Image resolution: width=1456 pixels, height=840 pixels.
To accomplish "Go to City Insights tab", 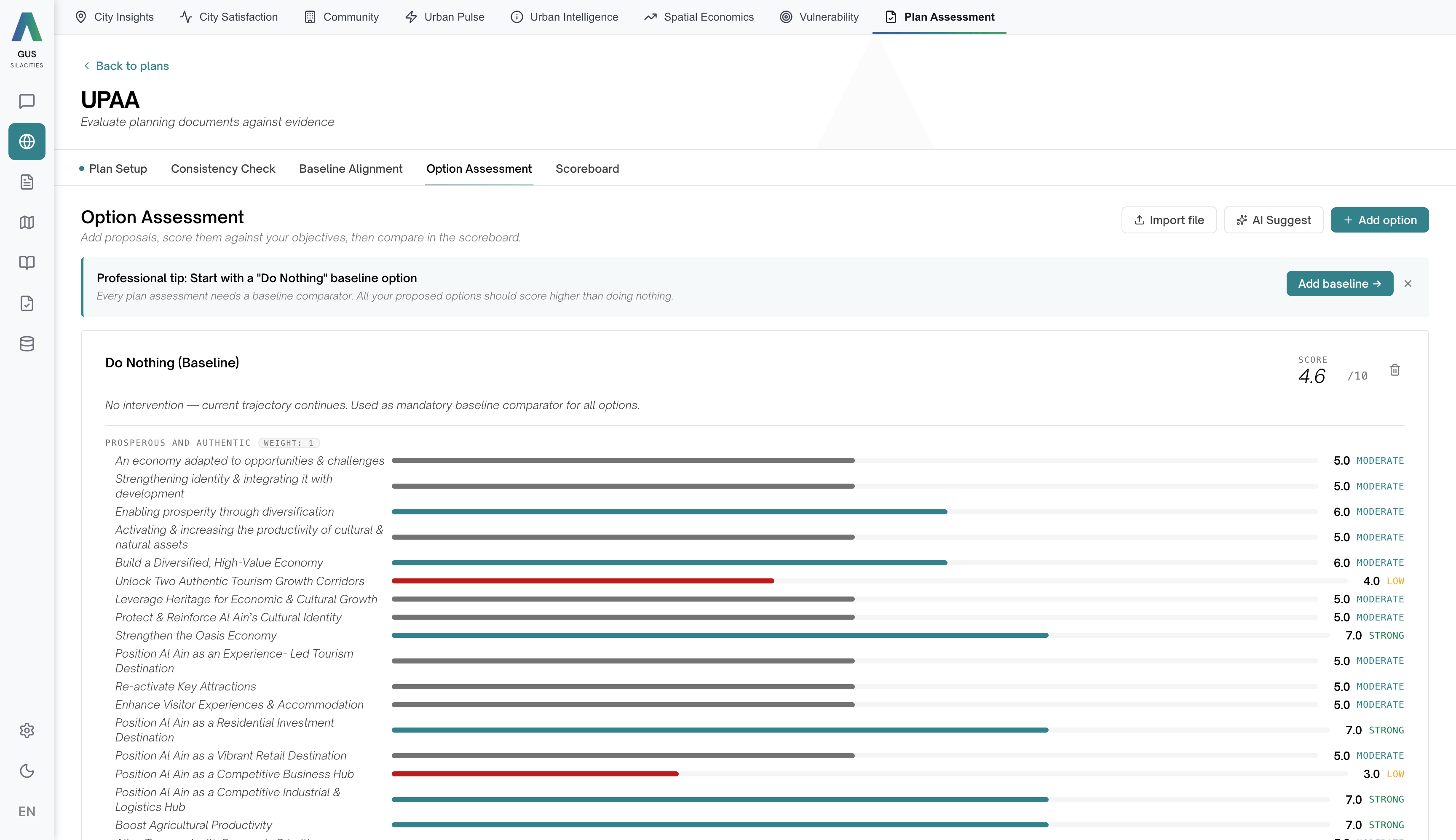I will 115,17.
